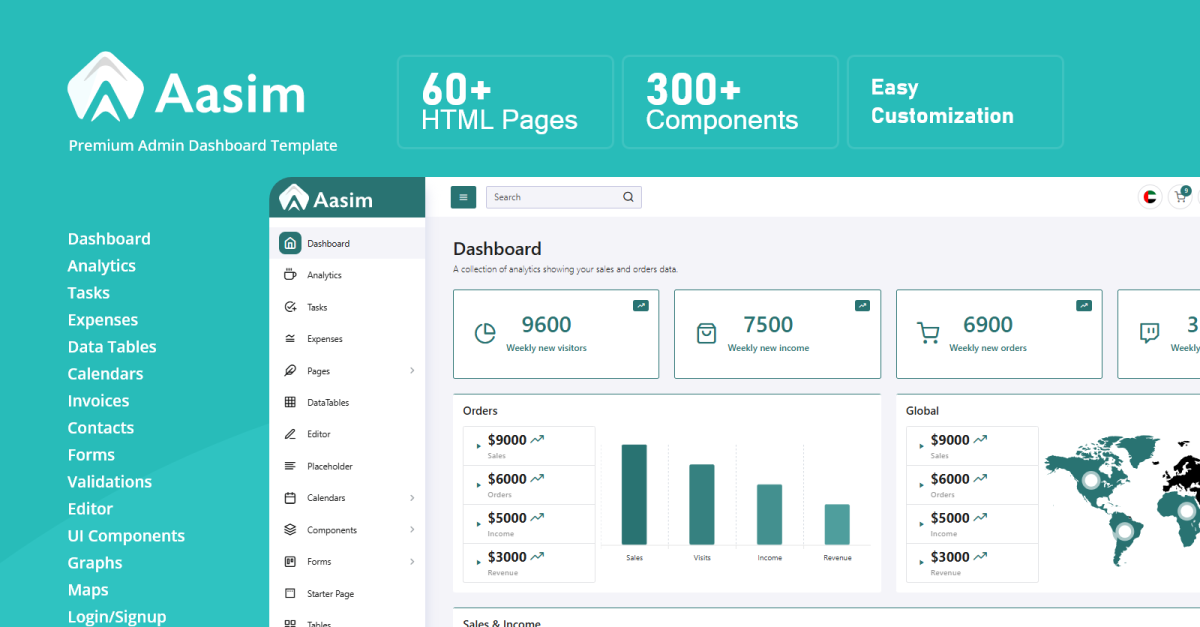Image resolution: width=1200 pixels, height=627 pixels.
Task: Expand the Calendars submenu chevron
Action: point(412,498)
